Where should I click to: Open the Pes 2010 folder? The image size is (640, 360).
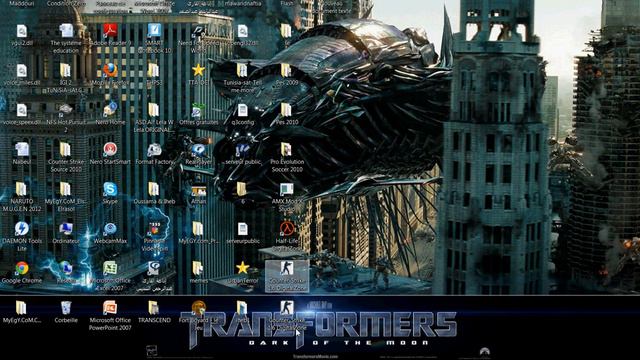pos(286,110)
